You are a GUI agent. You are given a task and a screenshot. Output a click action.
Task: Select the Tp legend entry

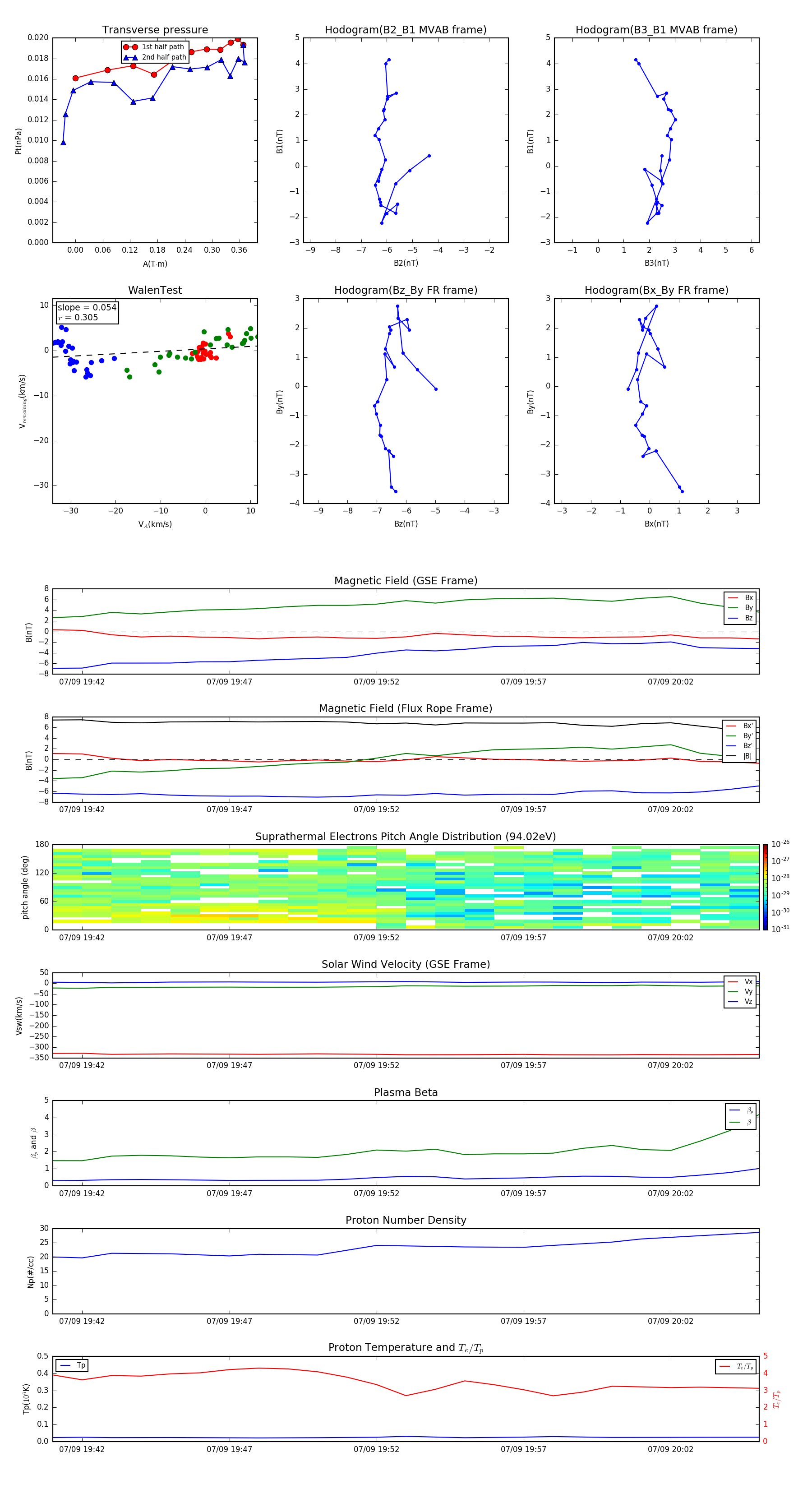pos(73,1365)
